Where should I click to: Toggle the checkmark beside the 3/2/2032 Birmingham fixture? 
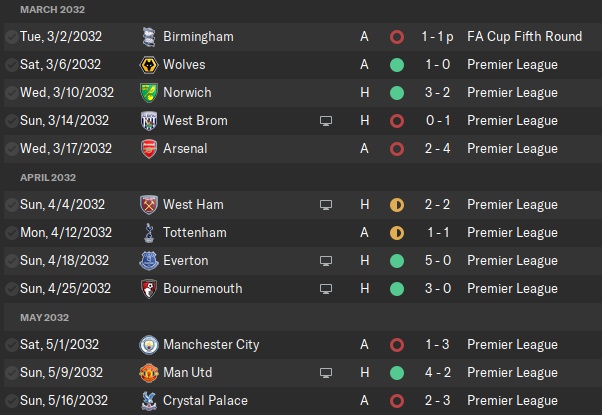[11, 37]
